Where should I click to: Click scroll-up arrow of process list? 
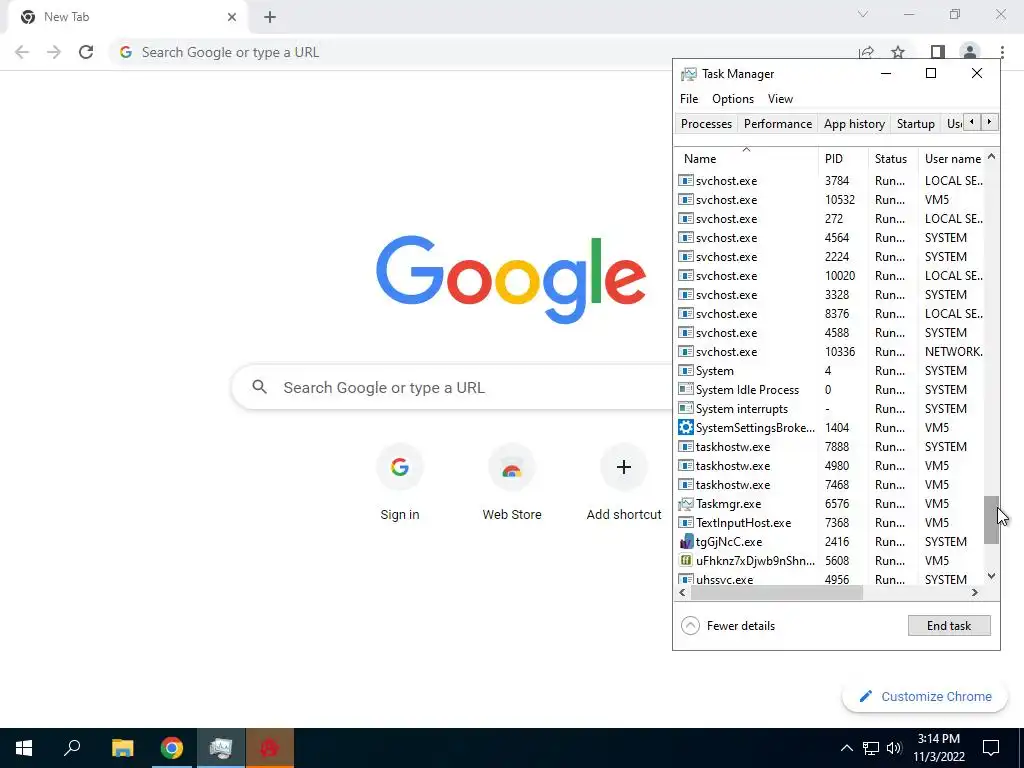(991, 157)
